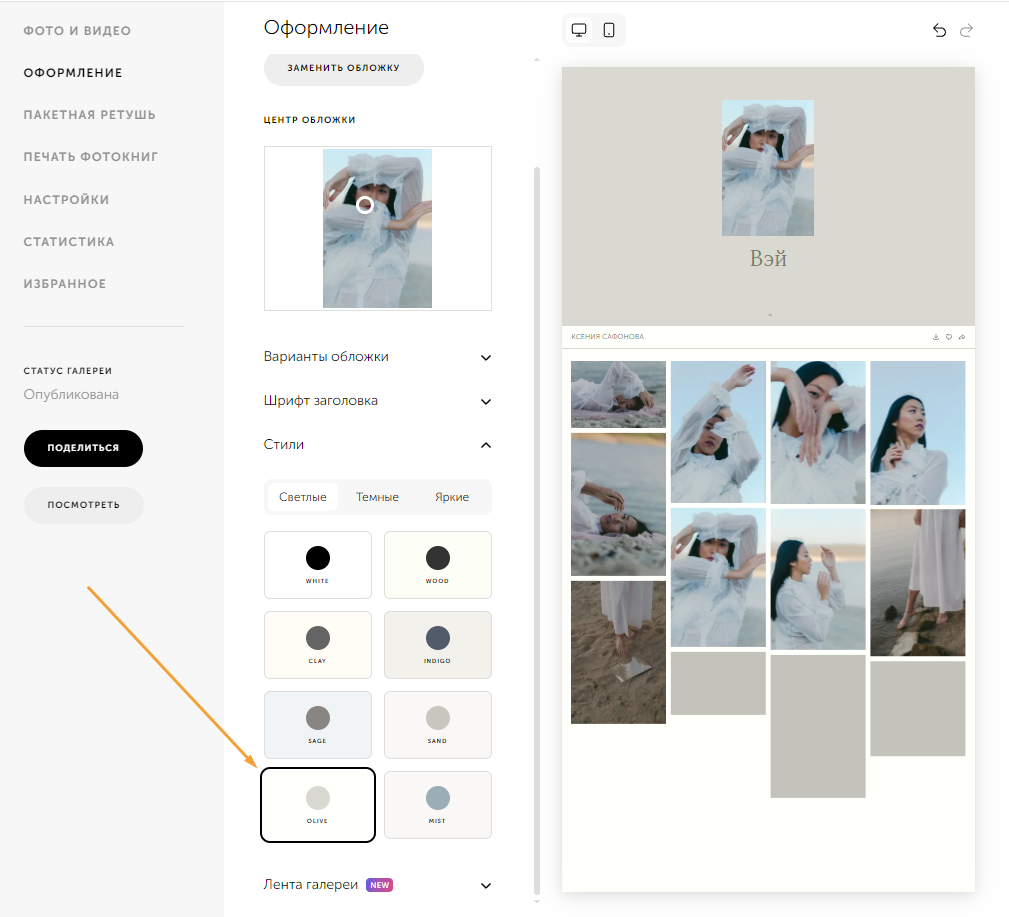Undo the last change
Screen dimensions: 1009x917
[940, 30]
